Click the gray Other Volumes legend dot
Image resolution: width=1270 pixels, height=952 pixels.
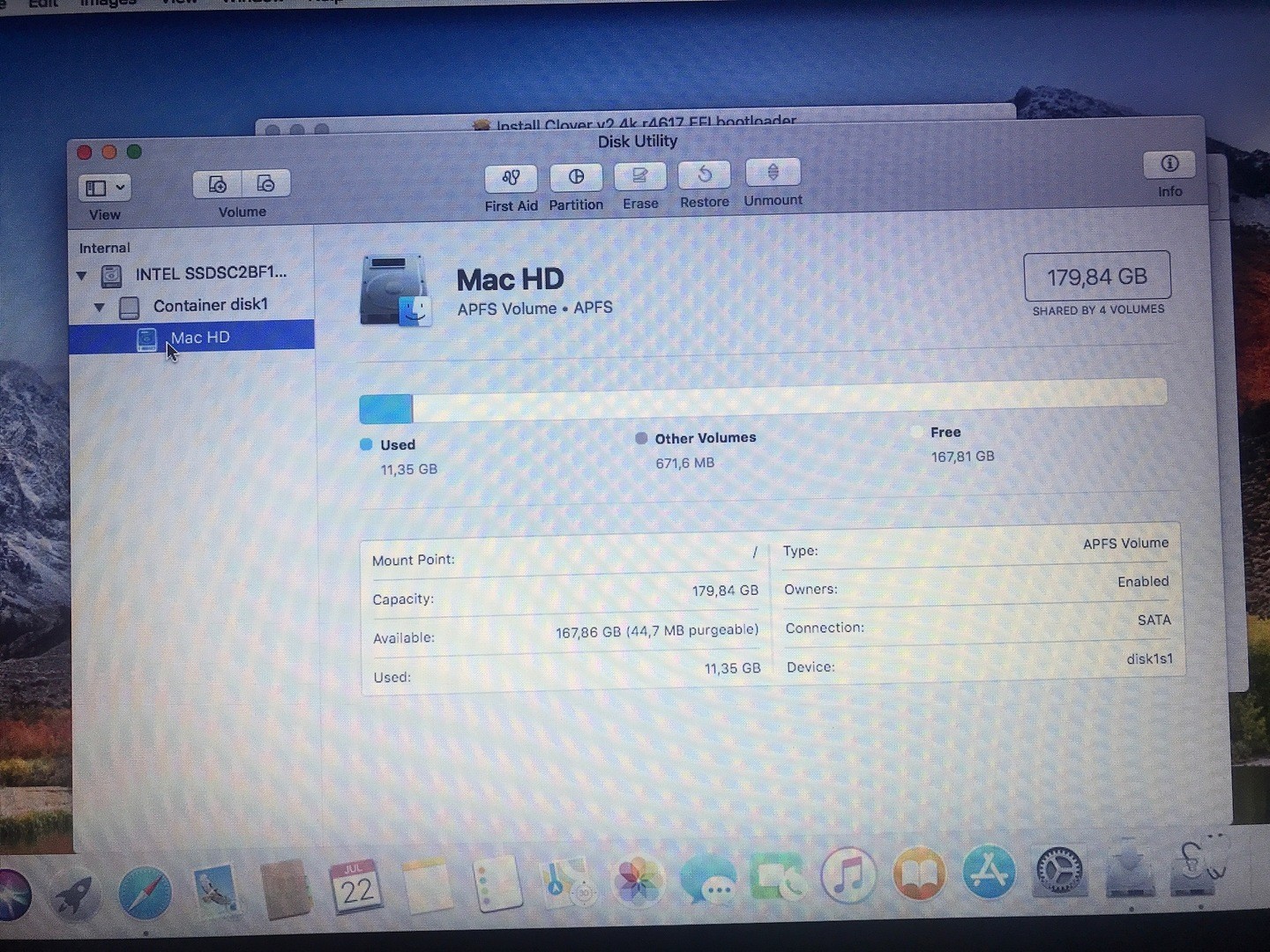(x=641, y=438)
